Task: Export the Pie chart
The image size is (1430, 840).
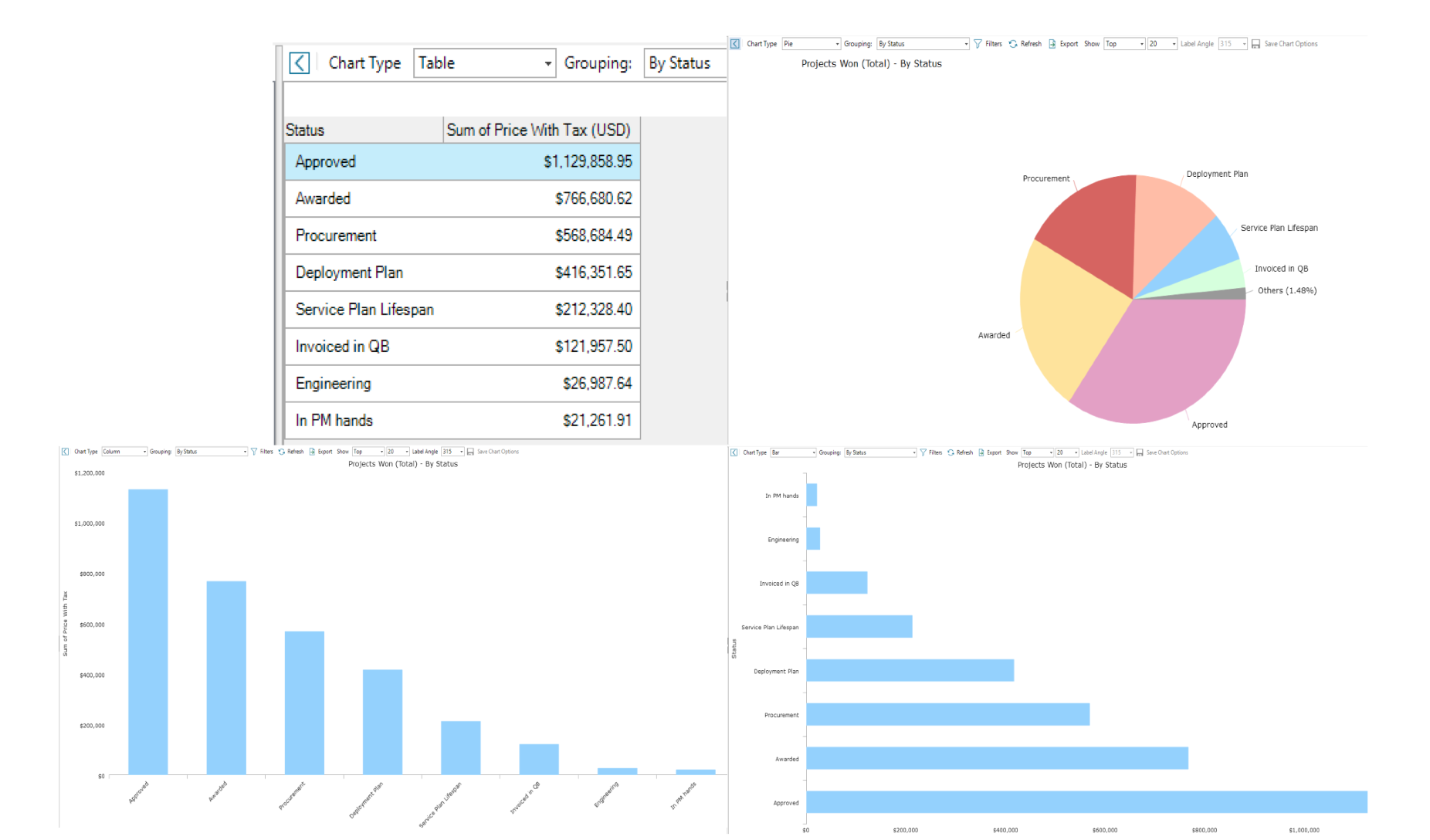Action: [x=1063, y=44]
